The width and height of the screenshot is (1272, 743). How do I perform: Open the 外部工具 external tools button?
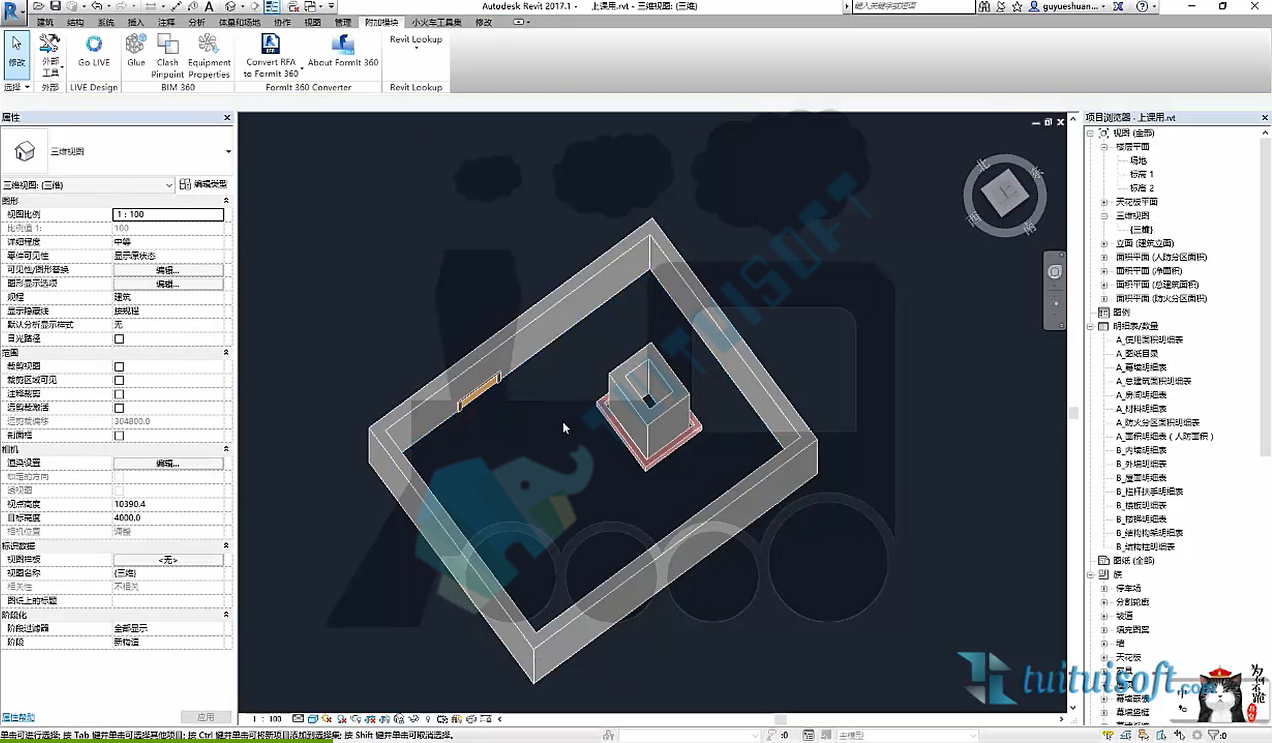coord(50,56)
